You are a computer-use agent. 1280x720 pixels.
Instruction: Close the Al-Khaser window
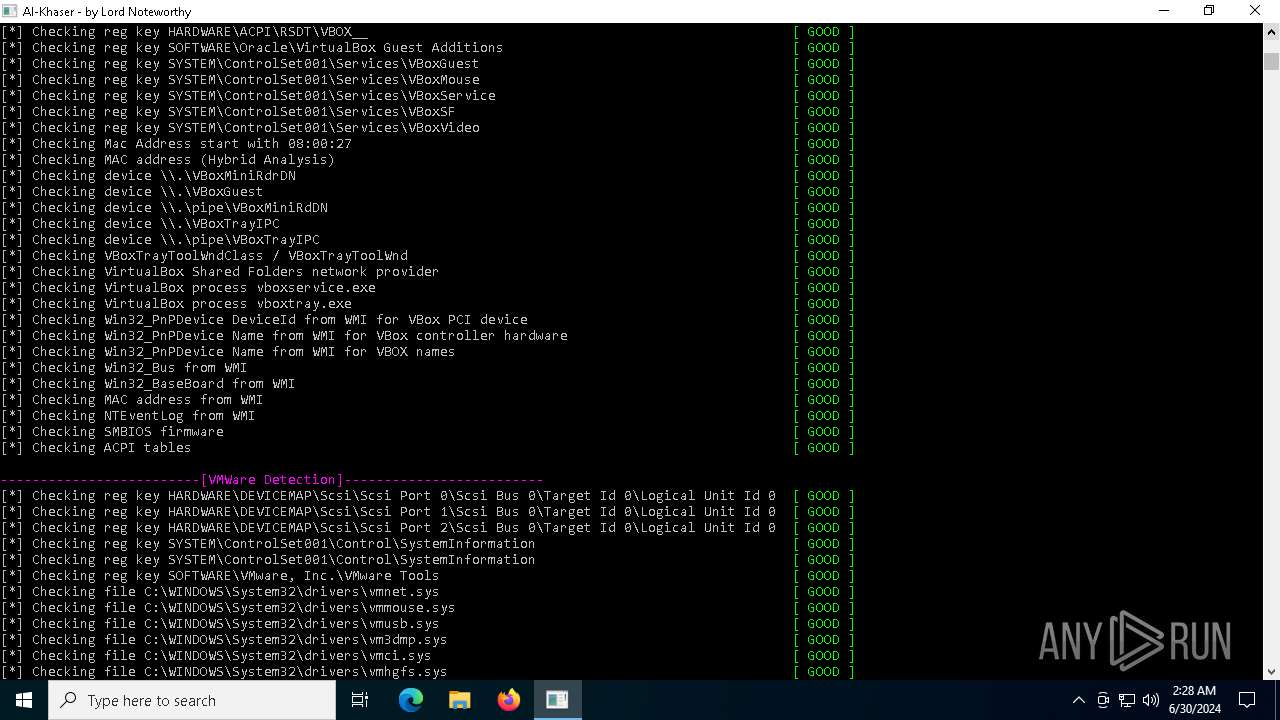click(x=1256, y=11)
